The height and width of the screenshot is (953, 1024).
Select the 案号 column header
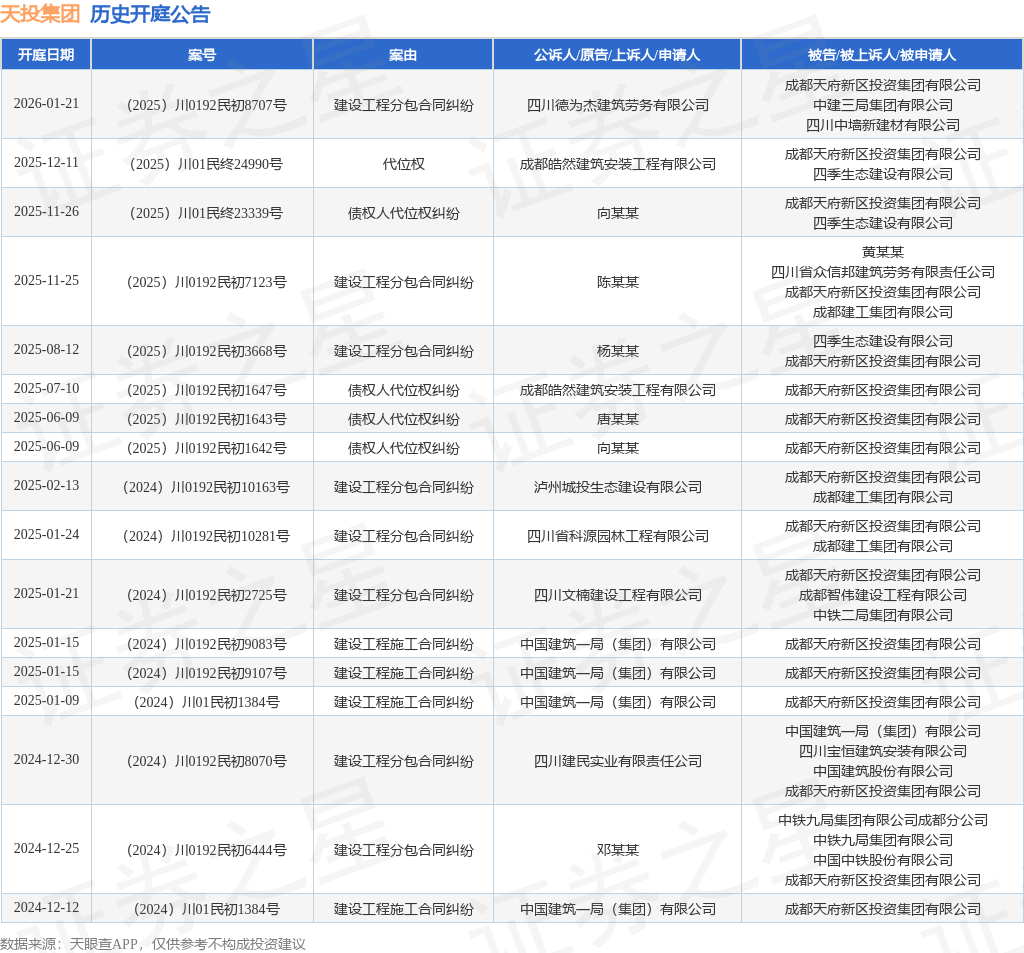pyautogui.click(x=202, y=55)
